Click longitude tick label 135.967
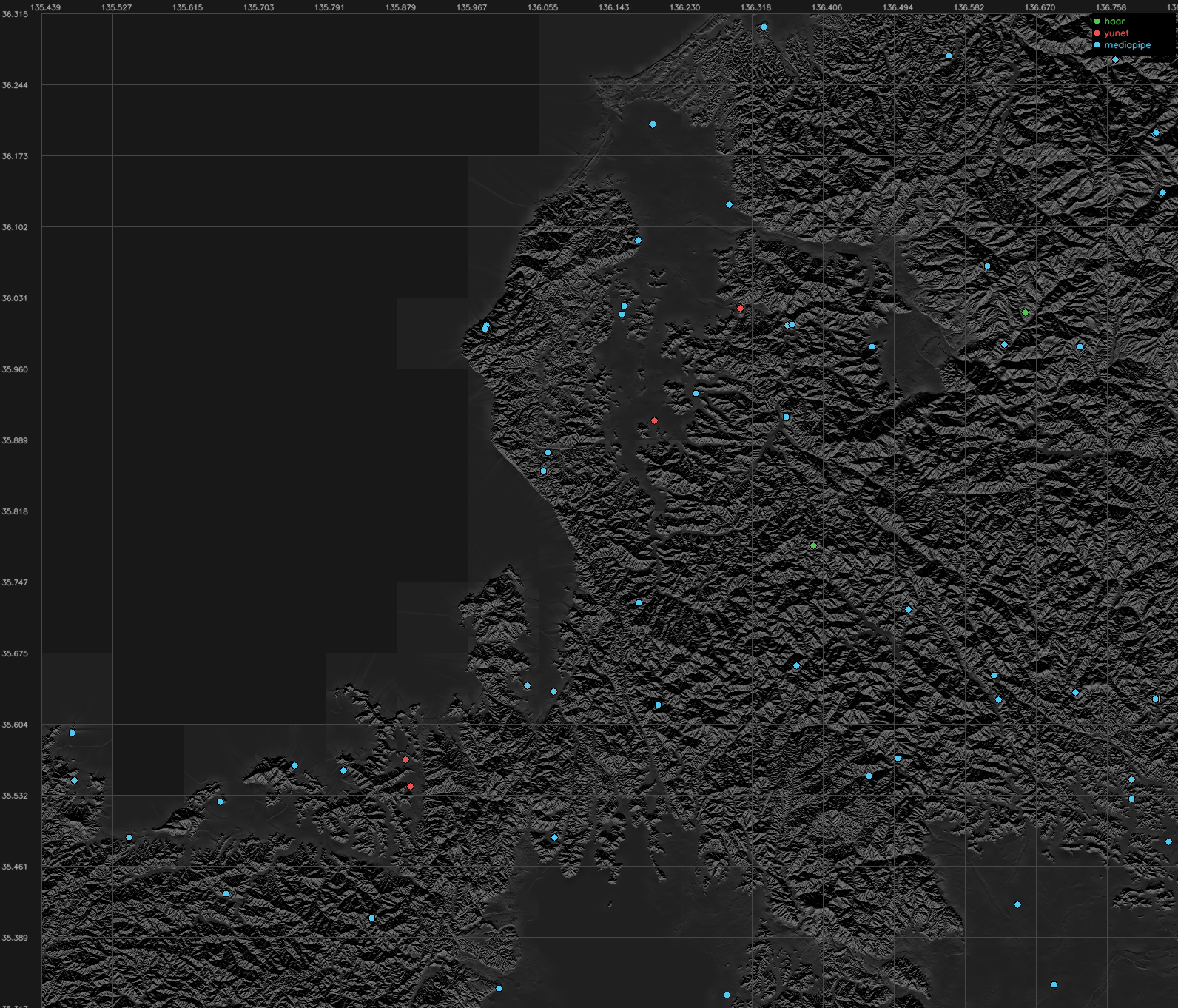This screenshot has height=1008, width=1178. (x=472, y=7)
